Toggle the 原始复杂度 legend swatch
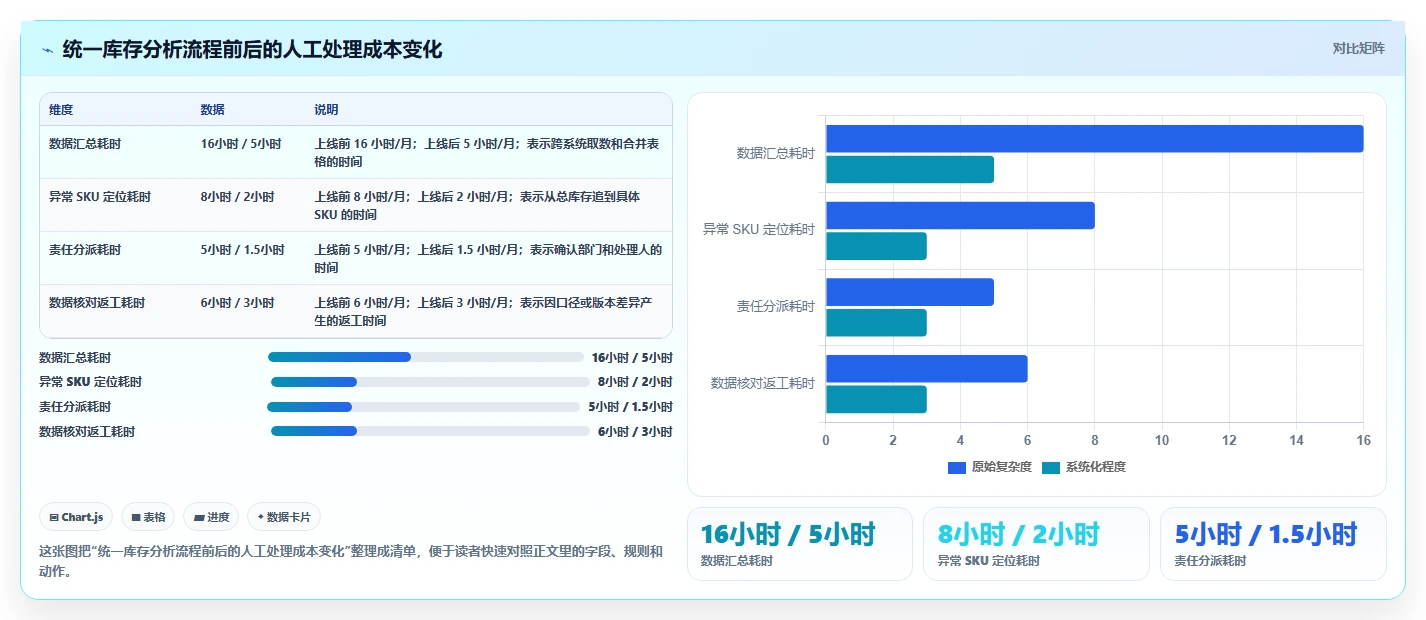 [x=957, y=467]
